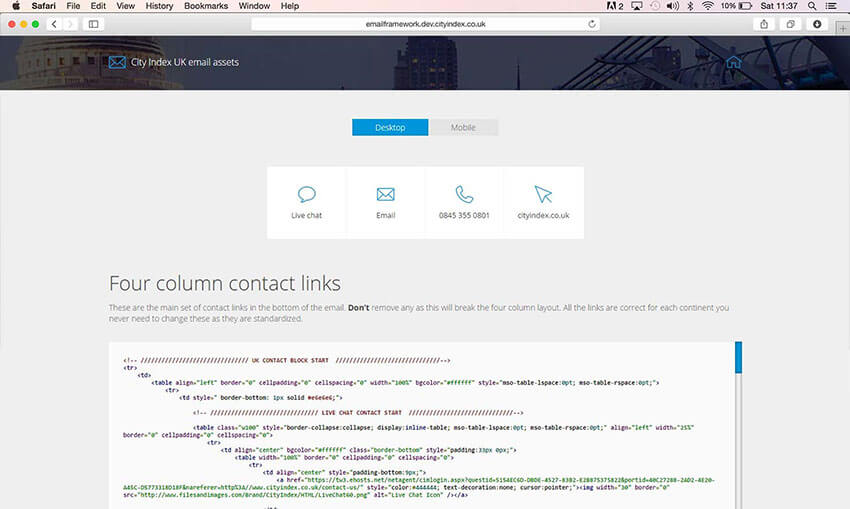Screen dimensions: 850x509
Task: Click the Safari back button
Action: (53, 23)
